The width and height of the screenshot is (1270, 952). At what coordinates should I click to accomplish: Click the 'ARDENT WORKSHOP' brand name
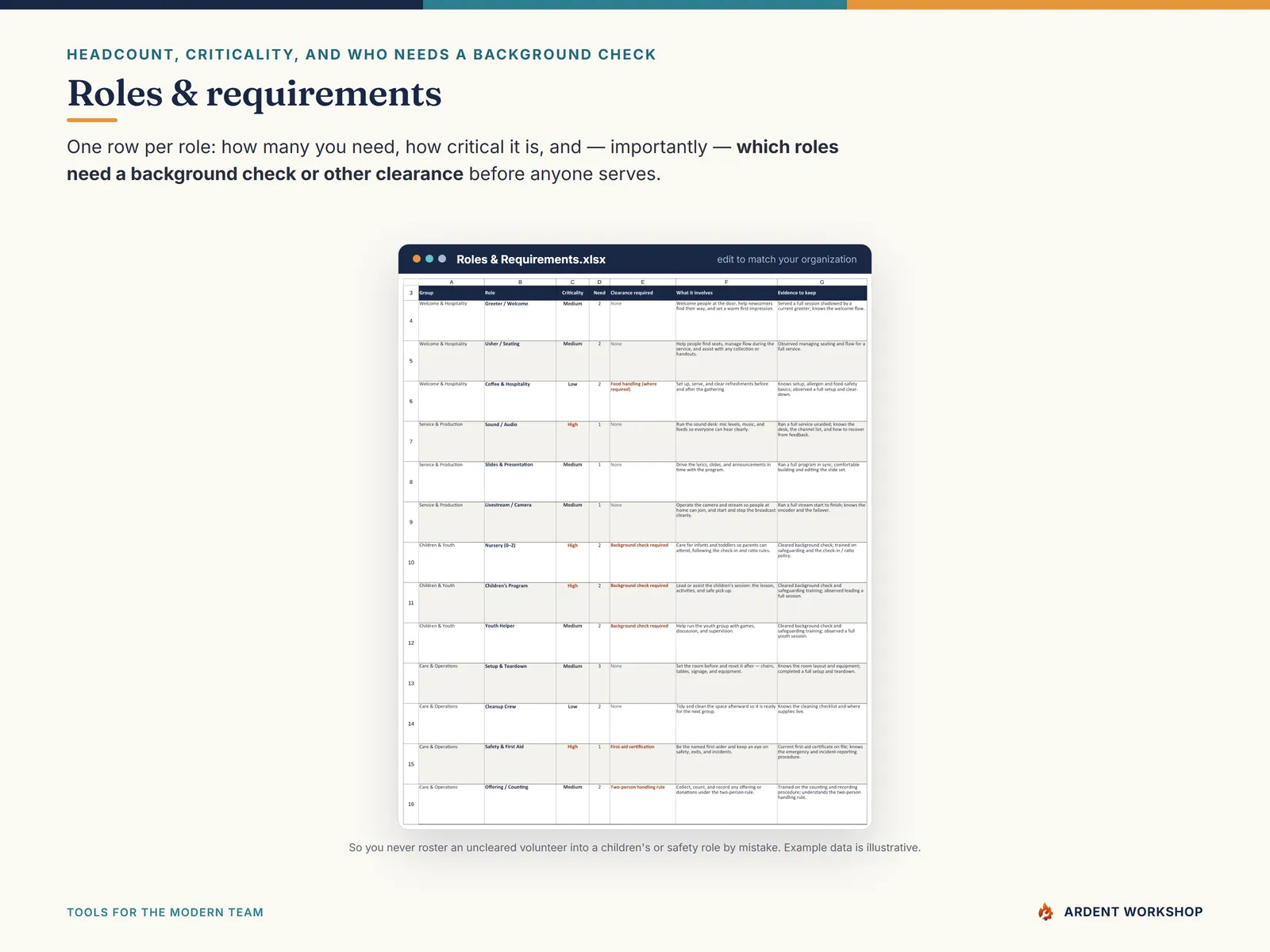pyautogui.click(x=1133, y=912)
